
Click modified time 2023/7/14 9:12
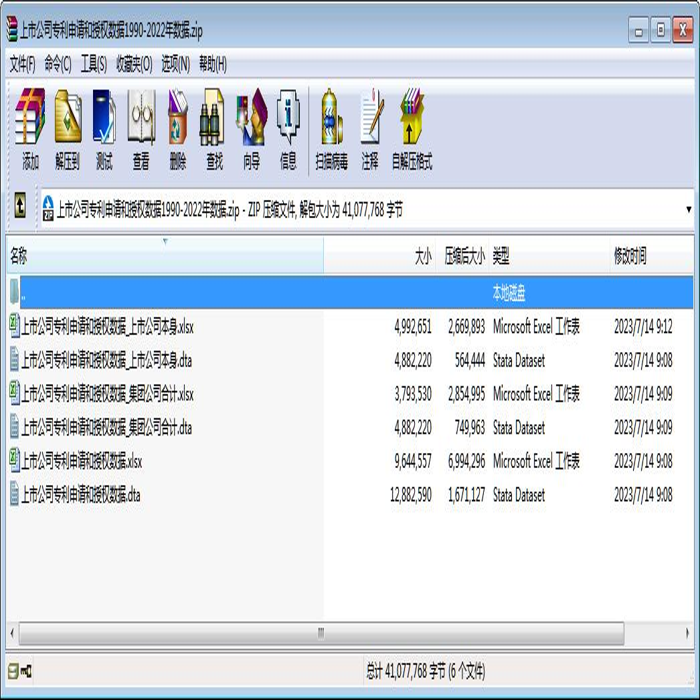point(643,327)
